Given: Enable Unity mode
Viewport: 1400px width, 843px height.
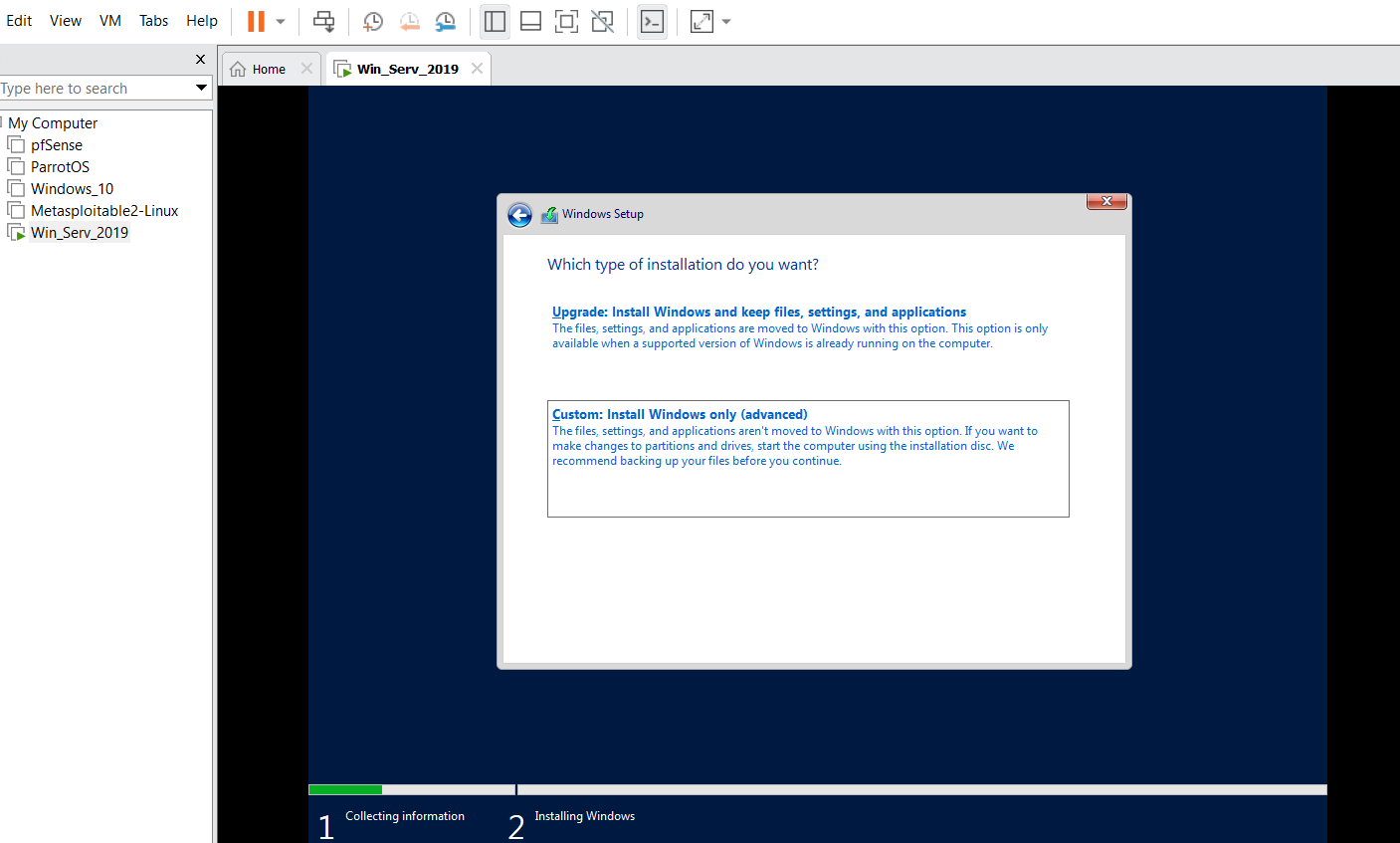Looking at the screenshot, I should (x=602, y=21).
